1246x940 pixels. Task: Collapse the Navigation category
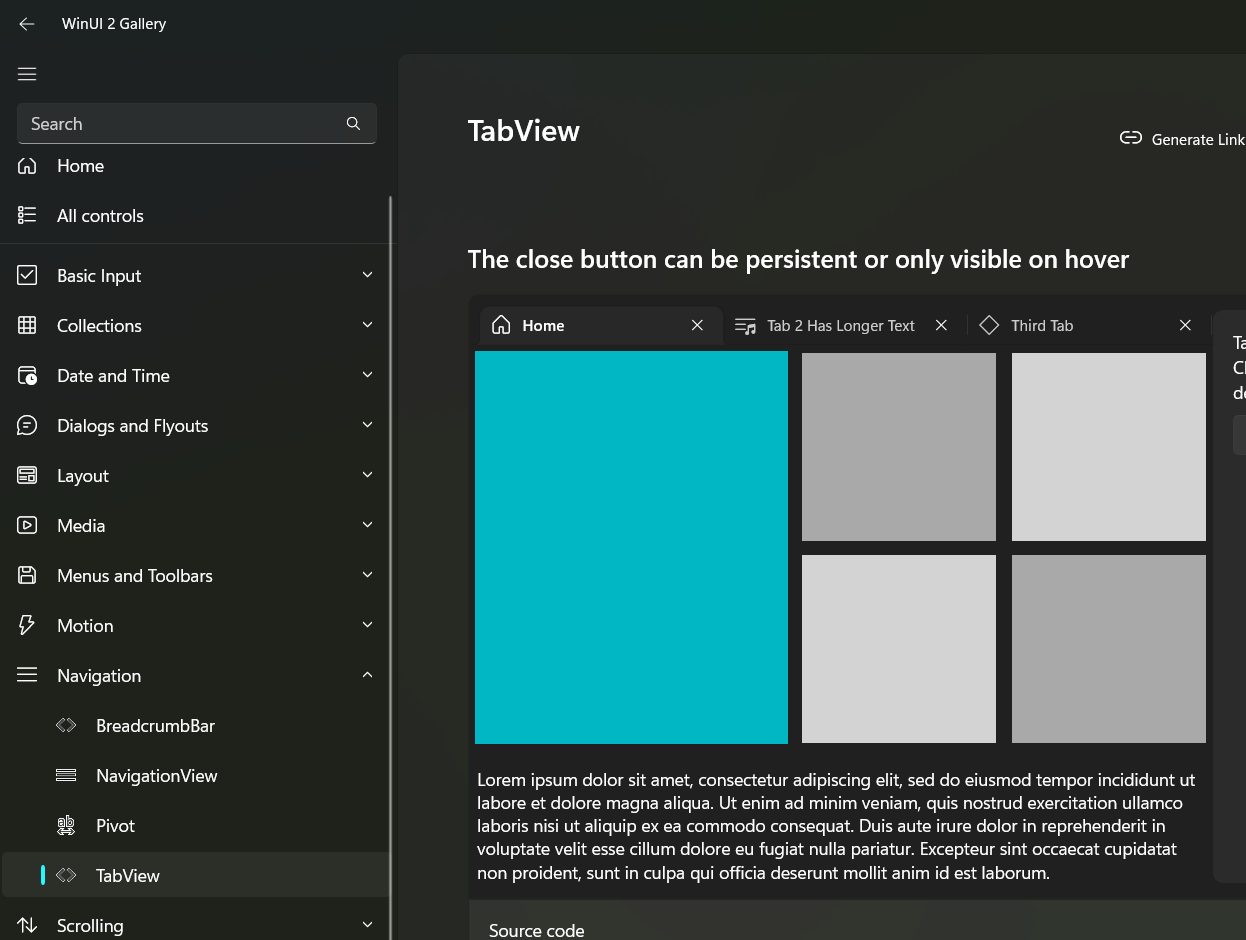(367, 675)
